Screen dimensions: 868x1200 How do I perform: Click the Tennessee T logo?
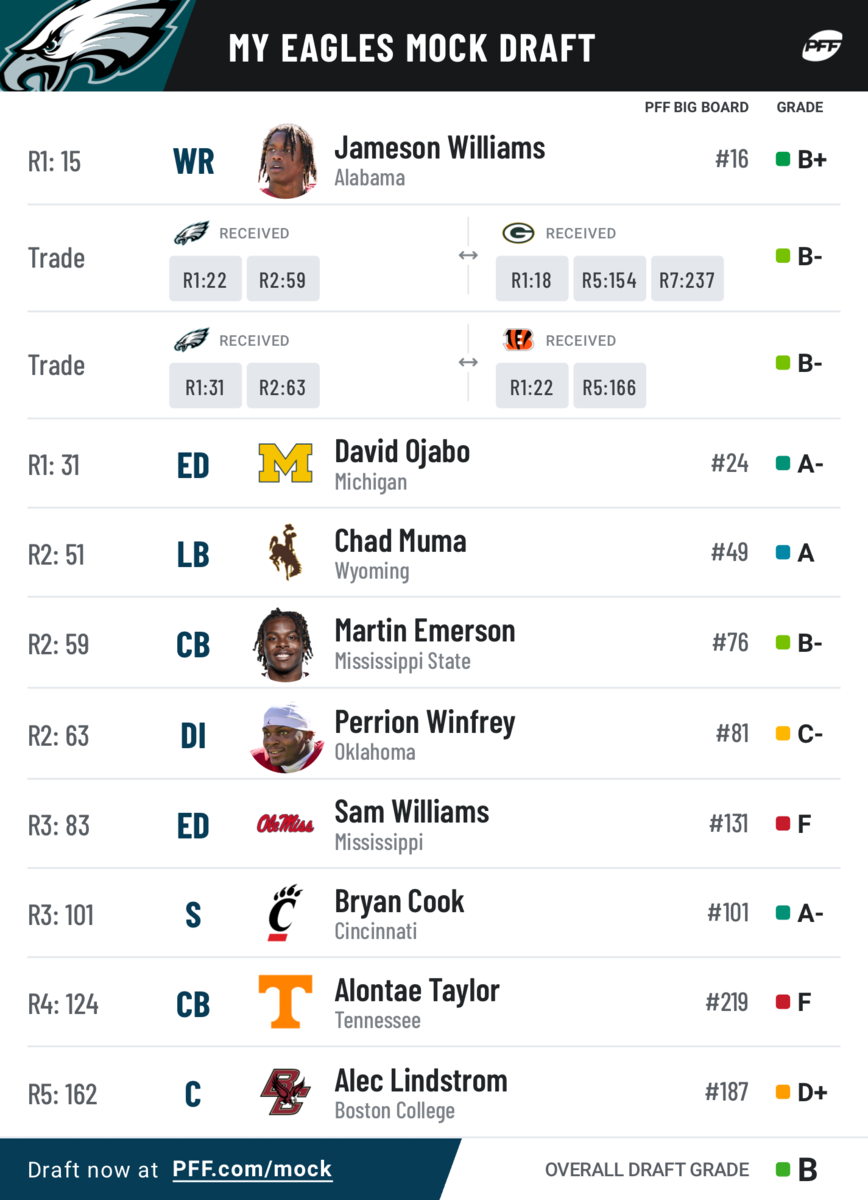(x=285, y=1002)
